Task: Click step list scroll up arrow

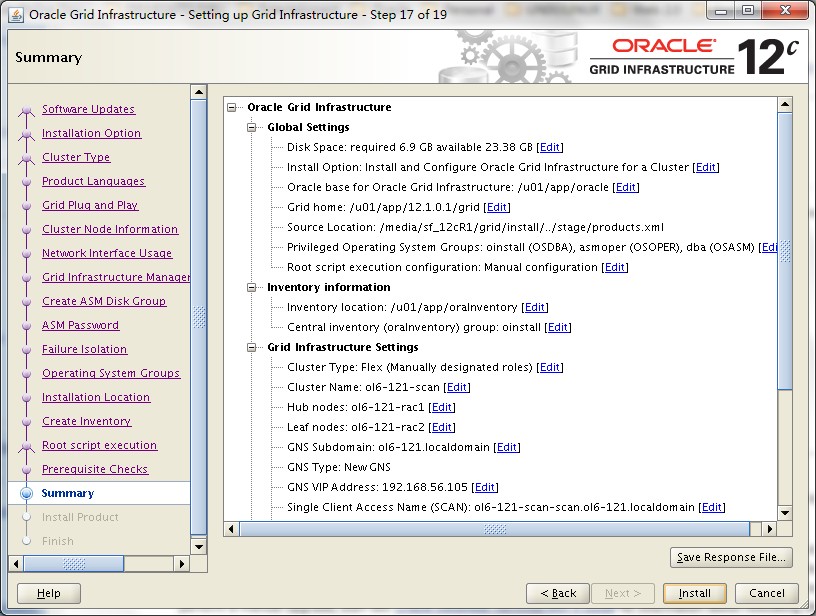Action: tap(199, 92)
